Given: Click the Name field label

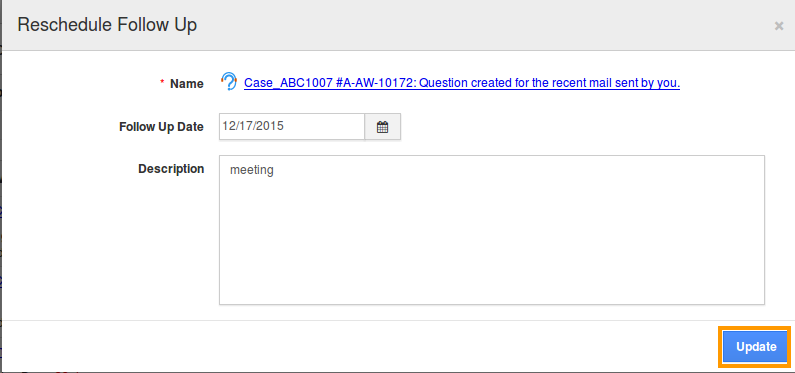Looking at the screenshot, I should 187,84.
